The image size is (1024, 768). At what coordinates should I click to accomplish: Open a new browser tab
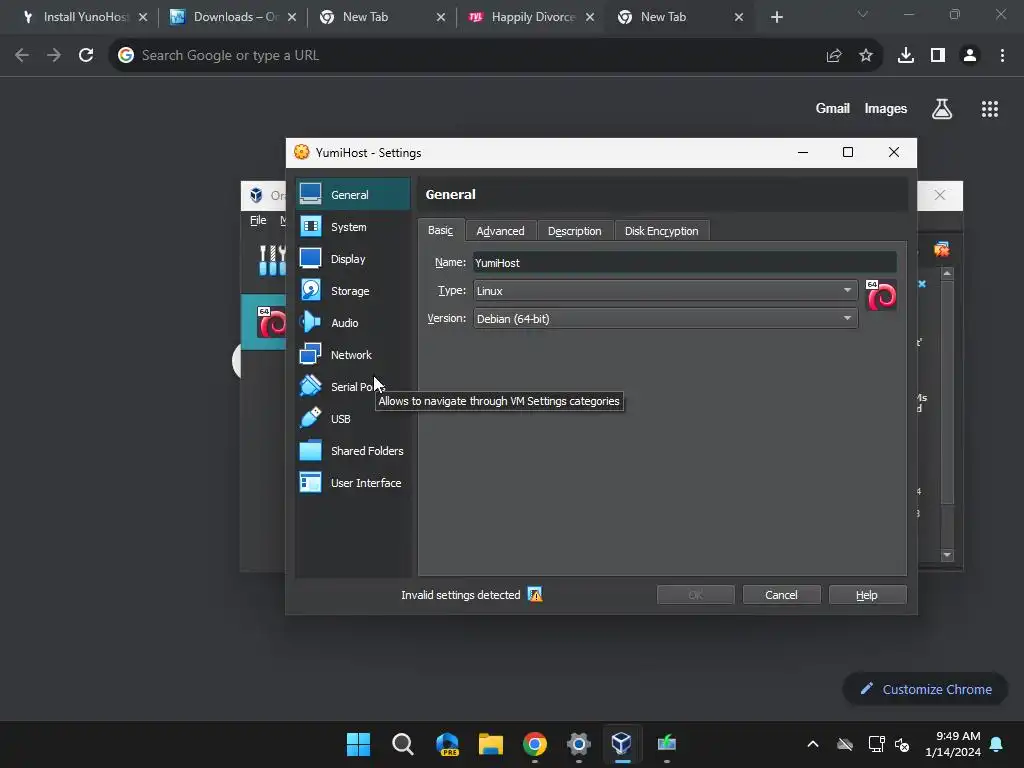776,17
